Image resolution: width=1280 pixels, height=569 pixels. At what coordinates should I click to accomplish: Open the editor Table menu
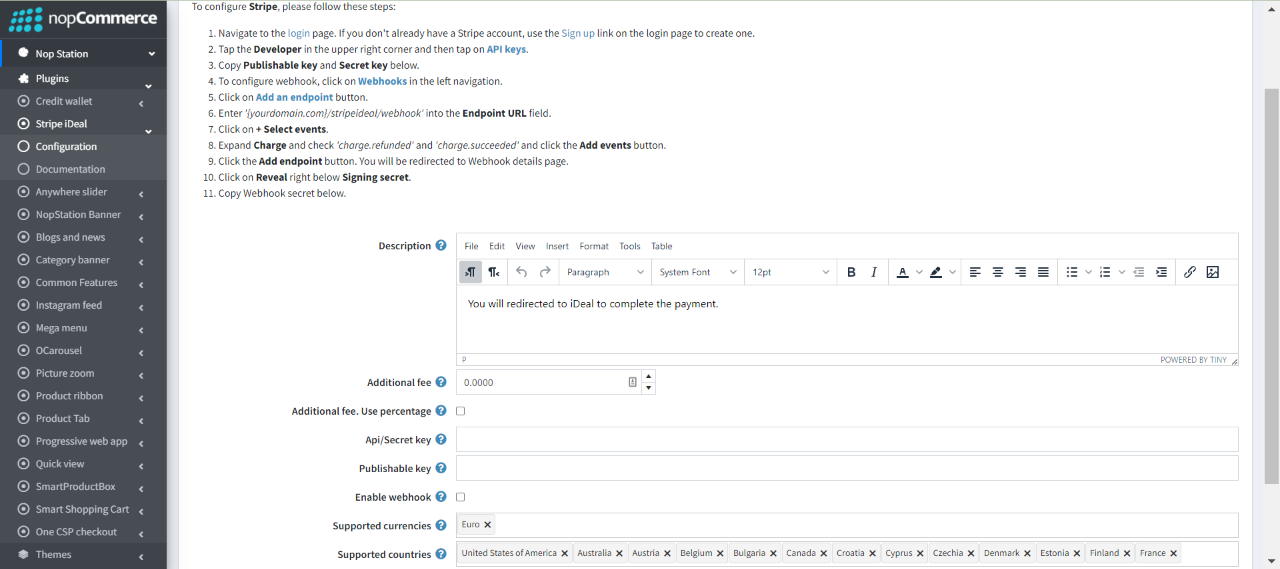662,246
